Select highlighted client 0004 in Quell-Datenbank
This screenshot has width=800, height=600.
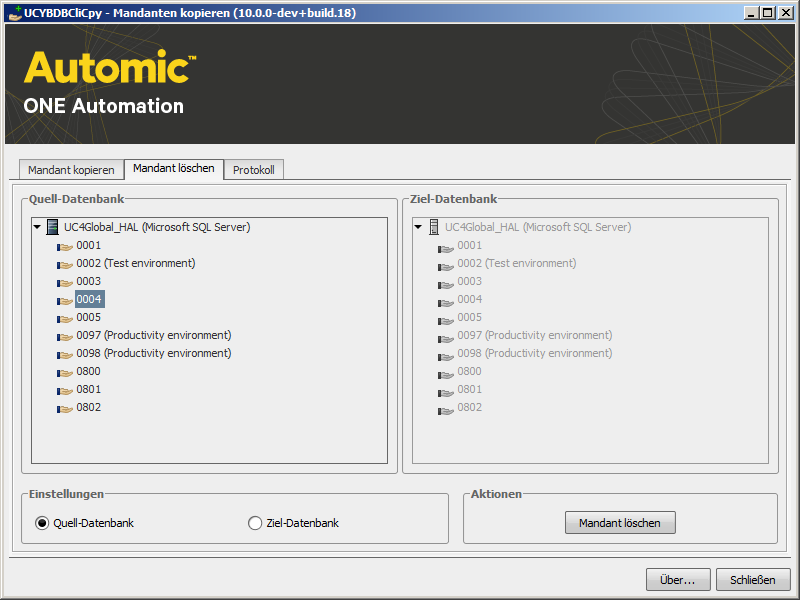pyautogui.click(x=90, y=299)
